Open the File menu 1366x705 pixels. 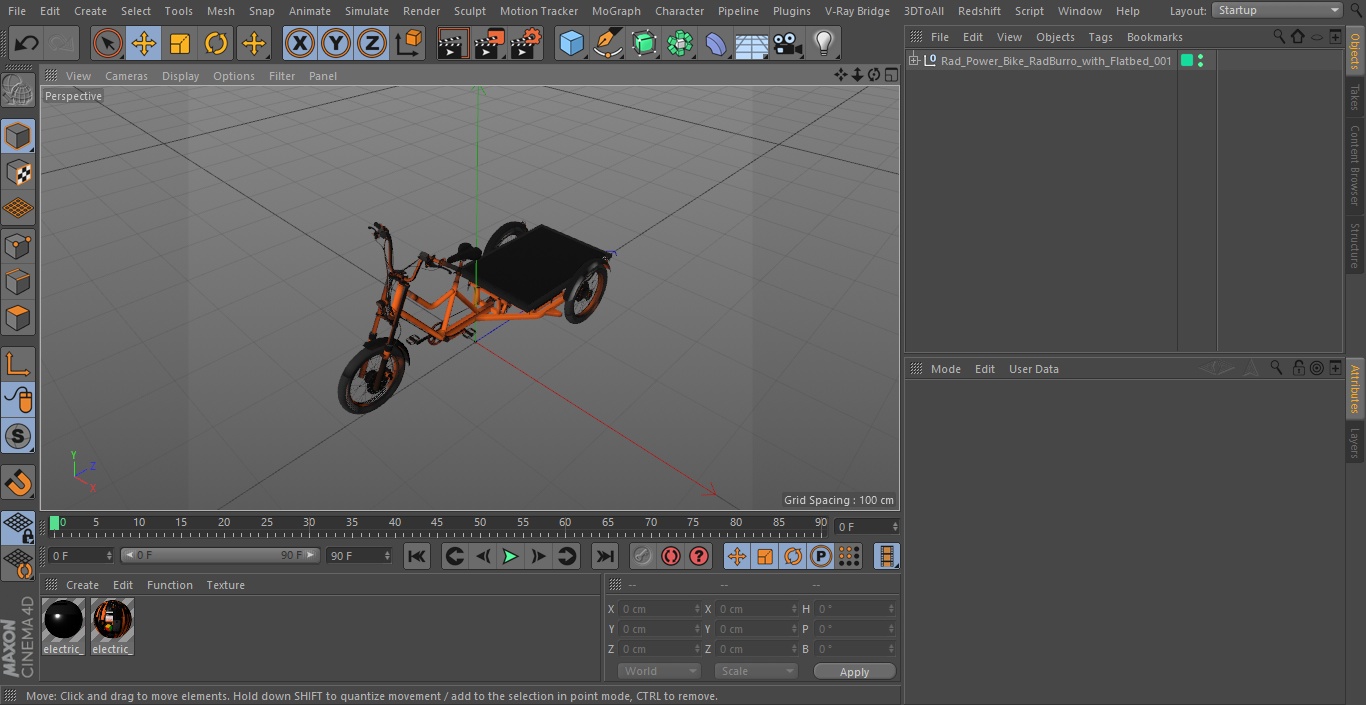[x=16, y=11]
